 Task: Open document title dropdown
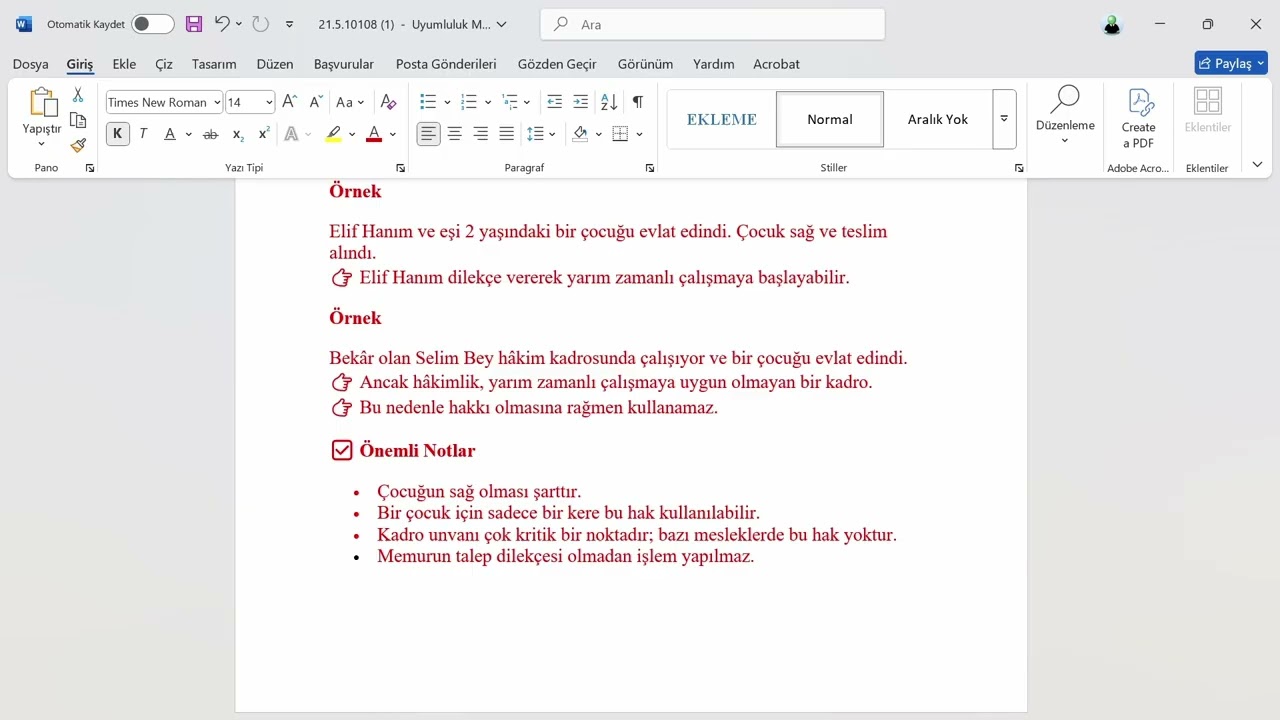[x=501, y=24]
